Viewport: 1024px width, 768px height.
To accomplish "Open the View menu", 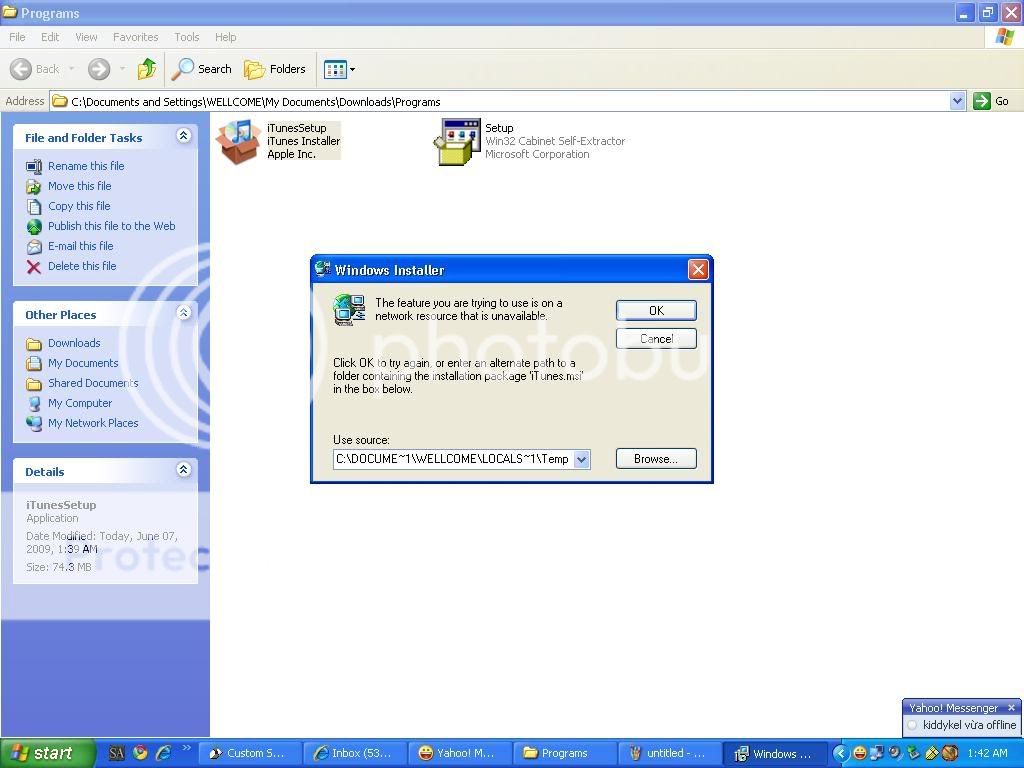I will coord(86,37).
